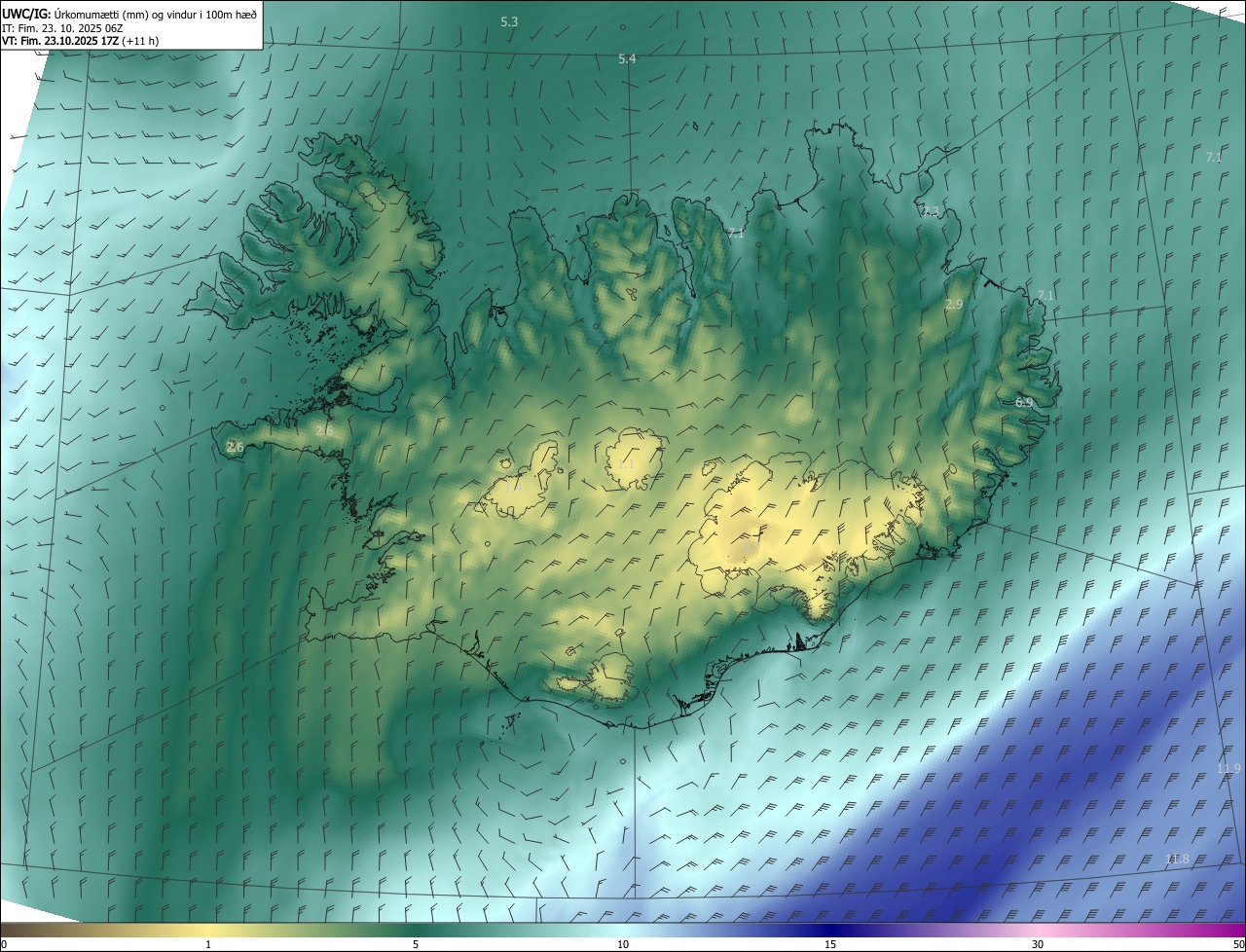The height and width of the screenshot is (952, 1246).
Task: Pick the pale pink colorbar segment near 30
Action: 1038,930
